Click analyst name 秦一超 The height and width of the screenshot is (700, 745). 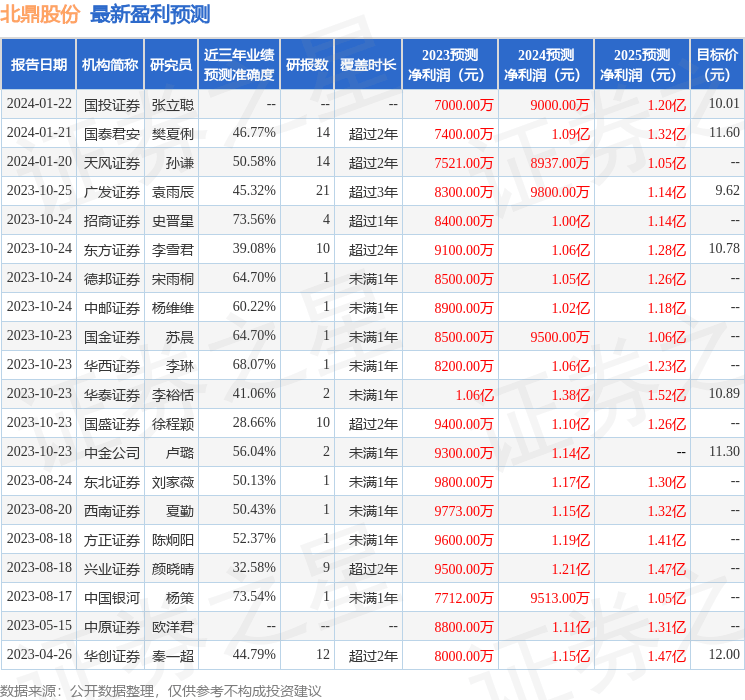pyautogui.click(x=172, y=656)
